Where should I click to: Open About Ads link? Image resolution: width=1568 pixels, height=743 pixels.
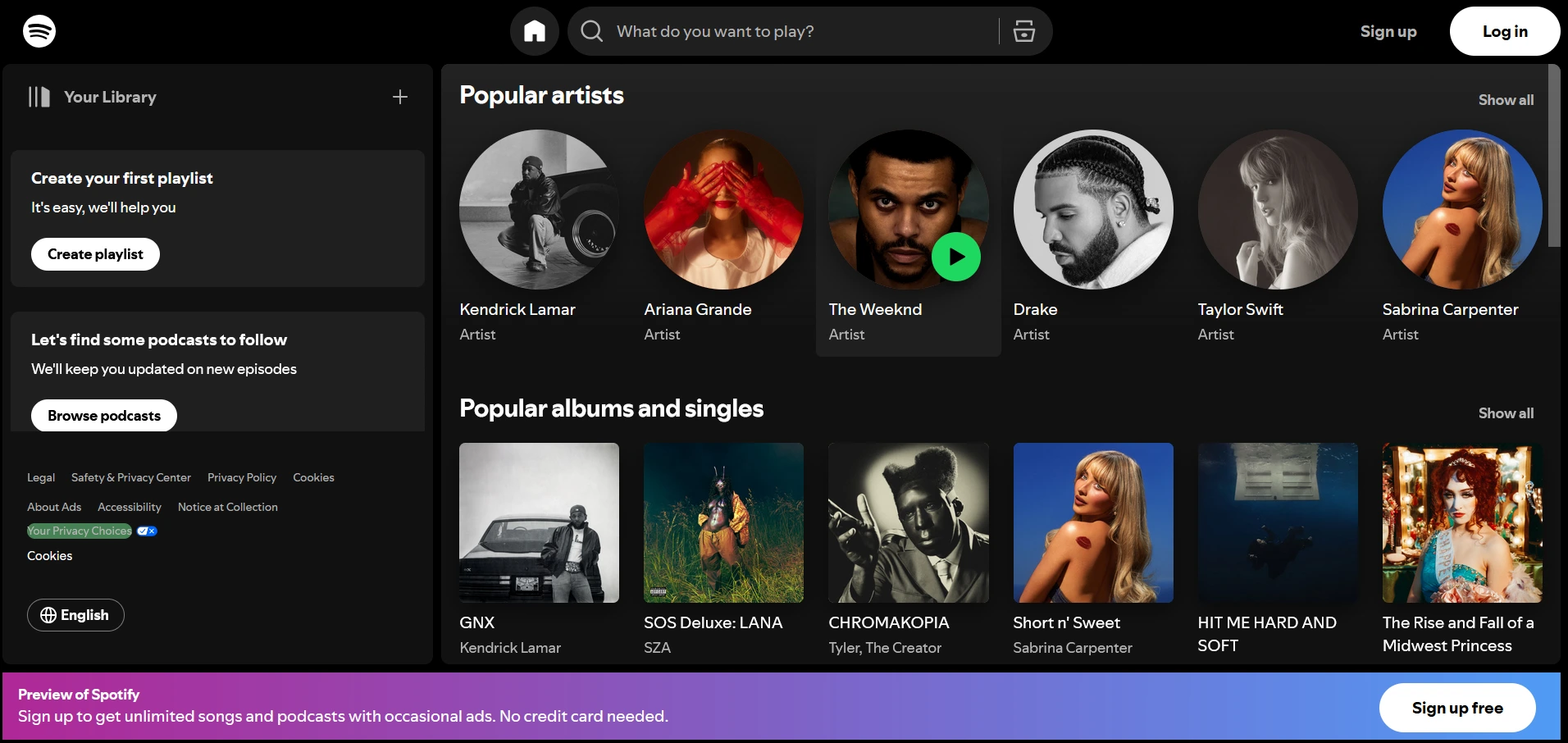(x=54, y=507)
